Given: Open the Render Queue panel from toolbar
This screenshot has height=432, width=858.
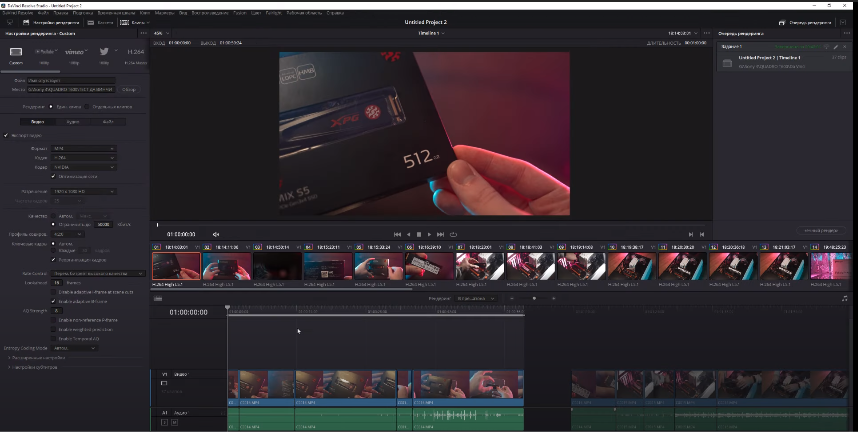Looking at the screenshot, I should tap(805, 22).
